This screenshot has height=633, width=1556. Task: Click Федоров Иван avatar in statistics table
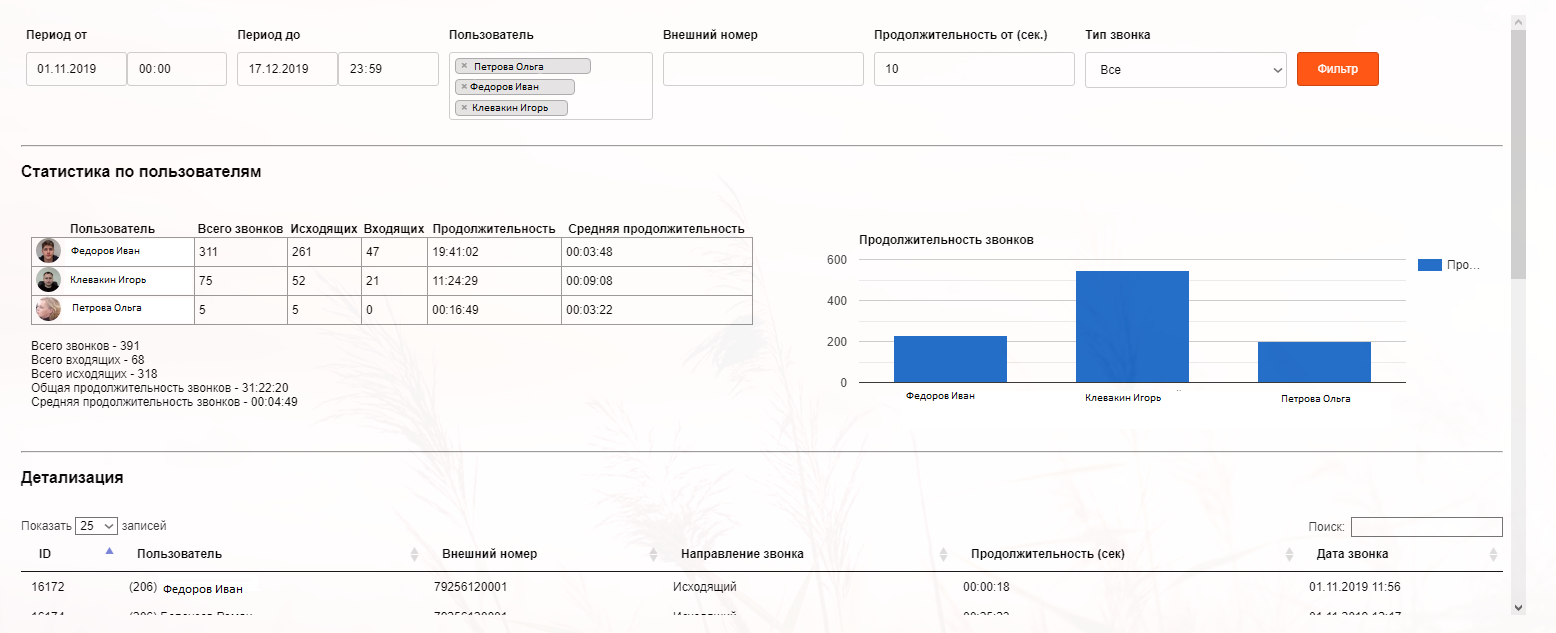point(48,251)
